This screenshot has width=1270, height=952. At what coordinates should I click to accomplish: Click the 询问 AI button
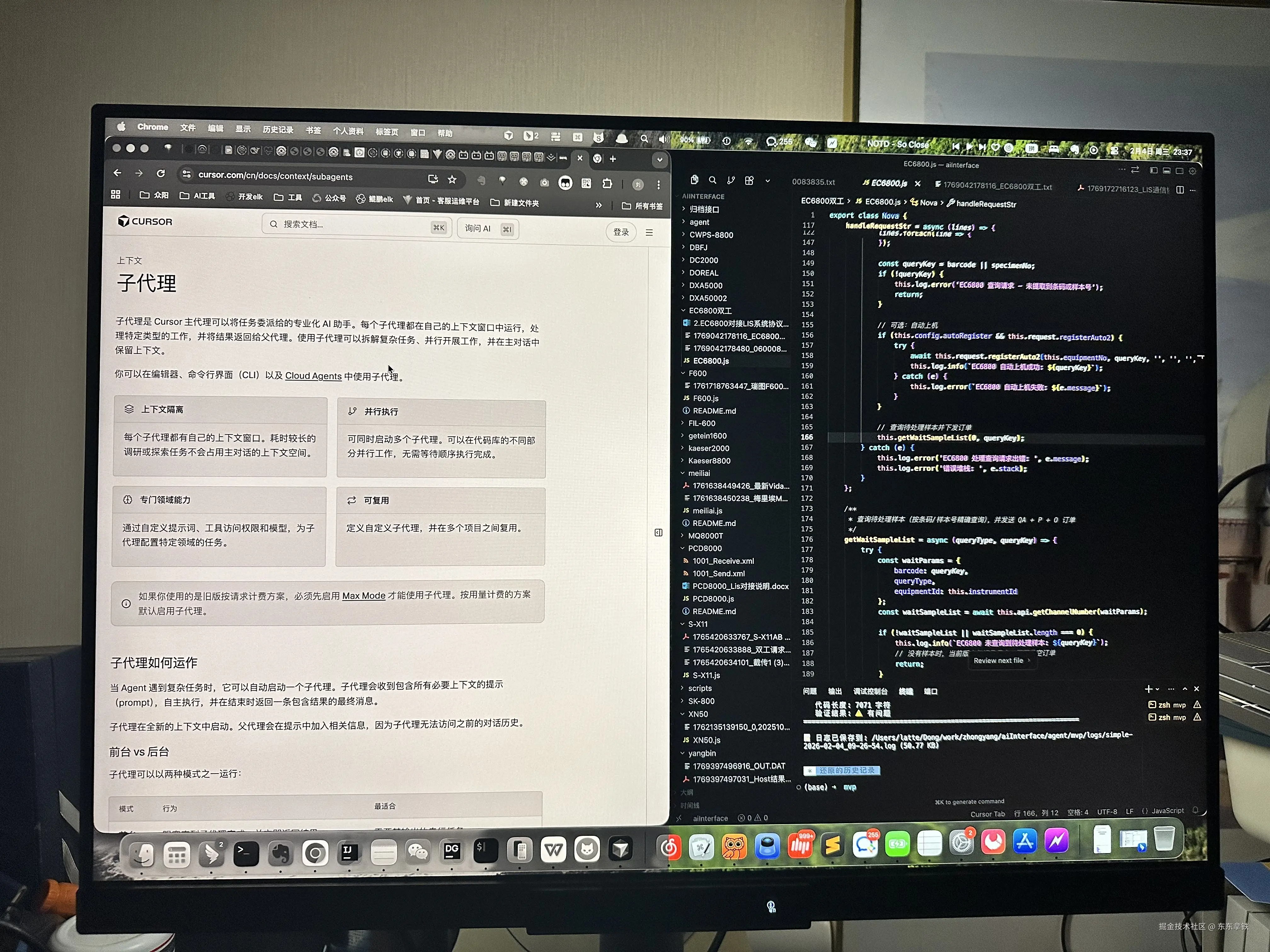[489, 228]
